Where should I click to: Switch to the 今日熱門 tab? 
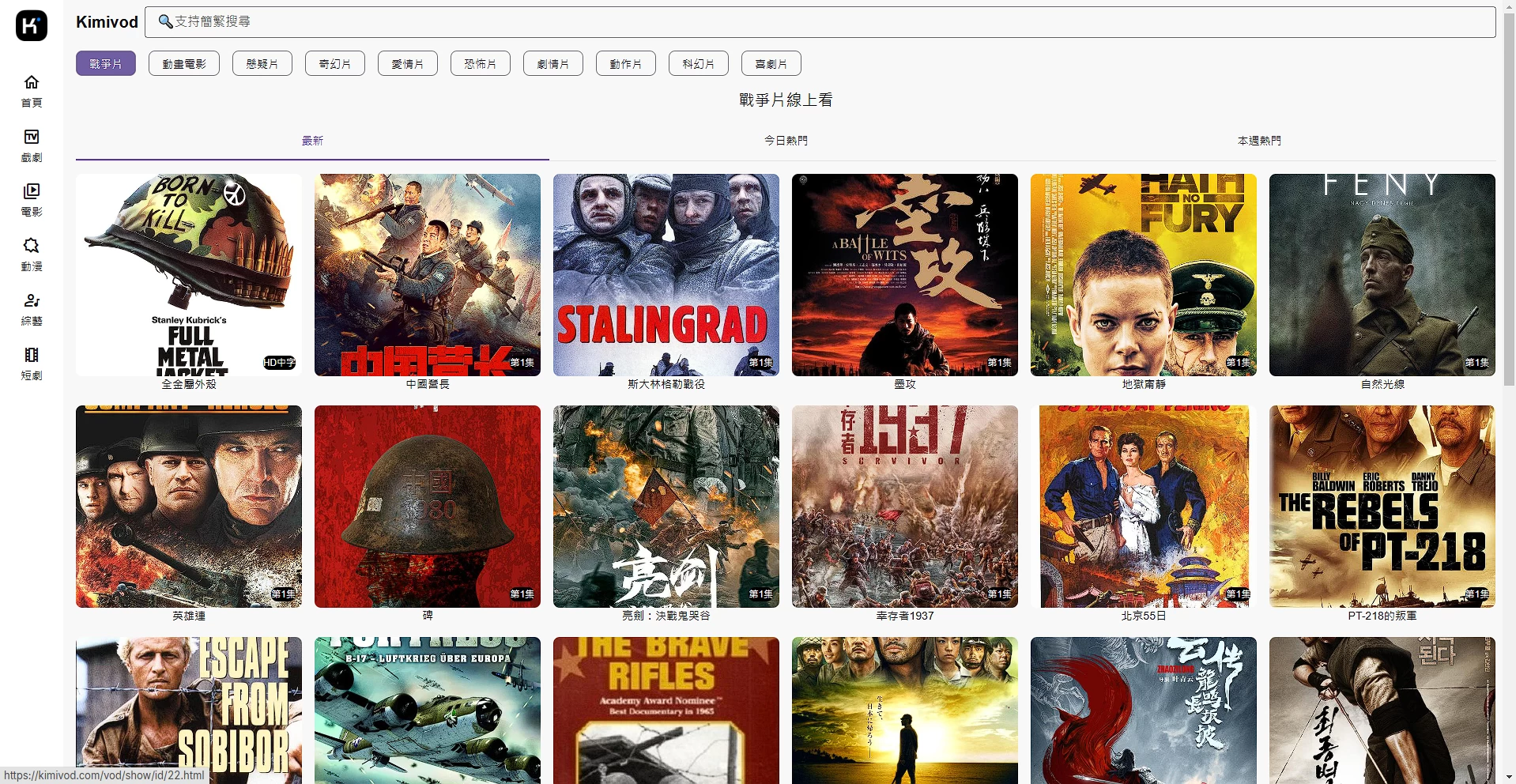coord(785,141)
